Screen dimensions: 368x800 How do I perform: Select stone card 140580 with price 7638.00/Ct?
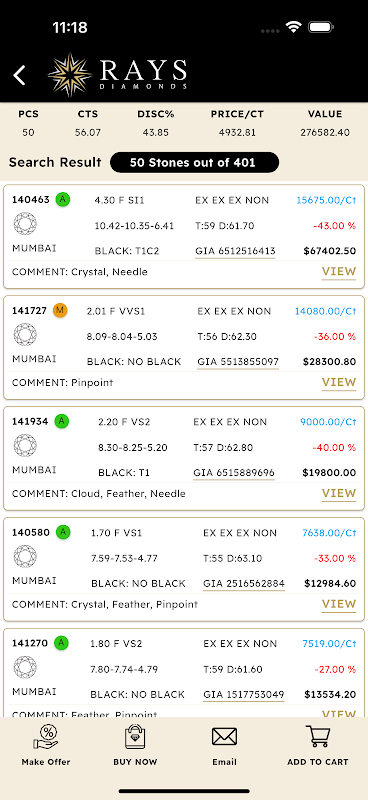(184, 569)
